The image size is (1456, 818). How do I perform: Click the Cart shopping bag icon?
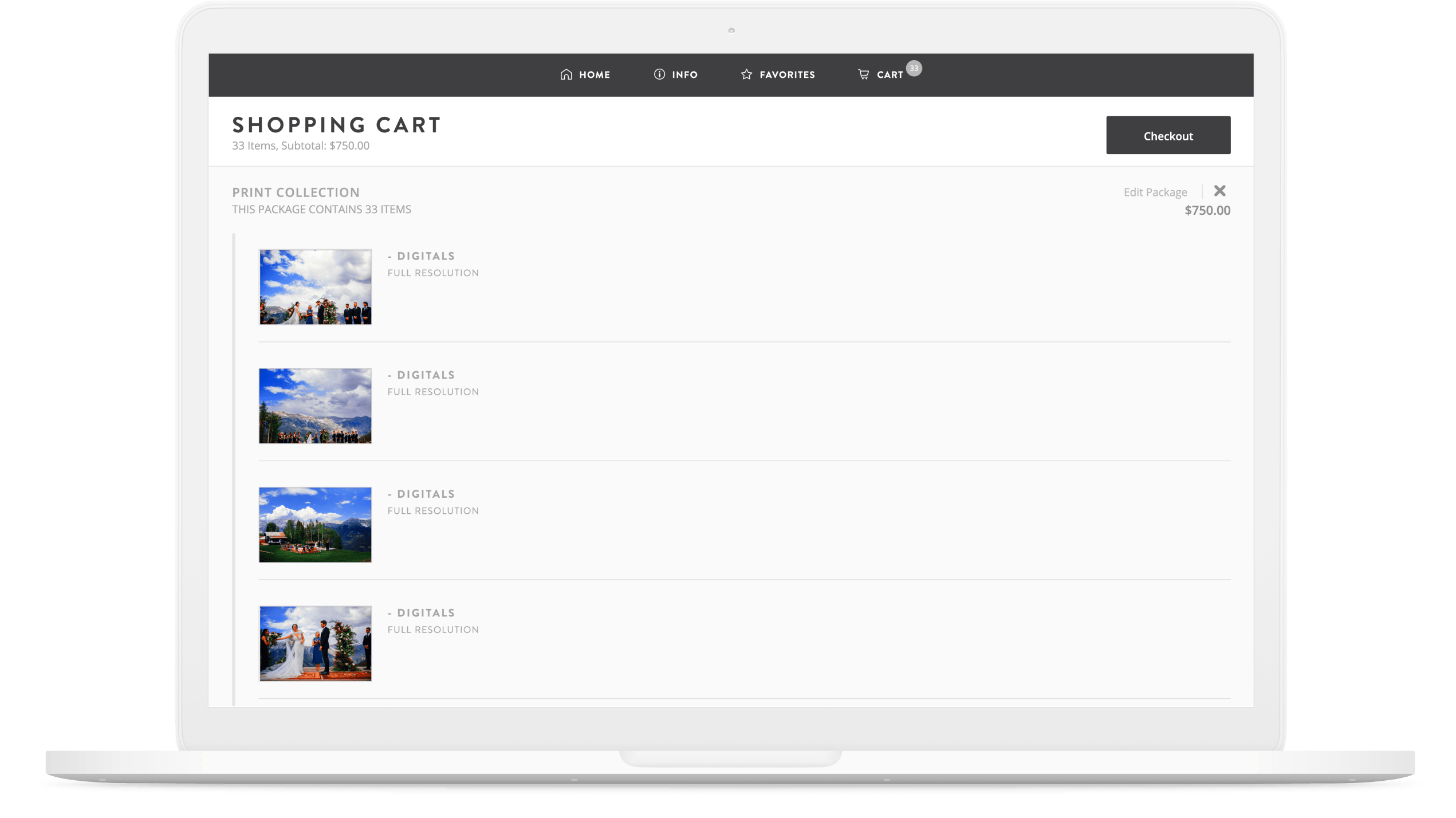[862, 75]
